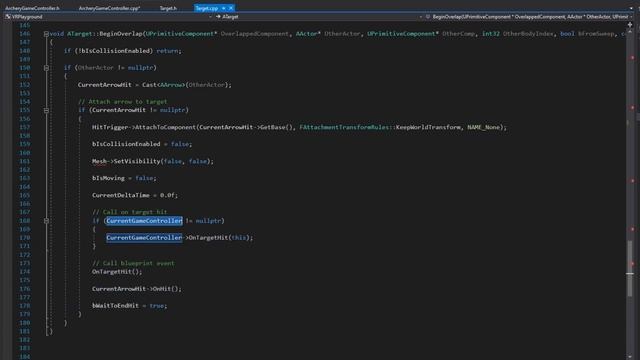The height and width of the screenshot is (360, 640).
Task: Click the scrollbar up arrow
Action: 630,31
